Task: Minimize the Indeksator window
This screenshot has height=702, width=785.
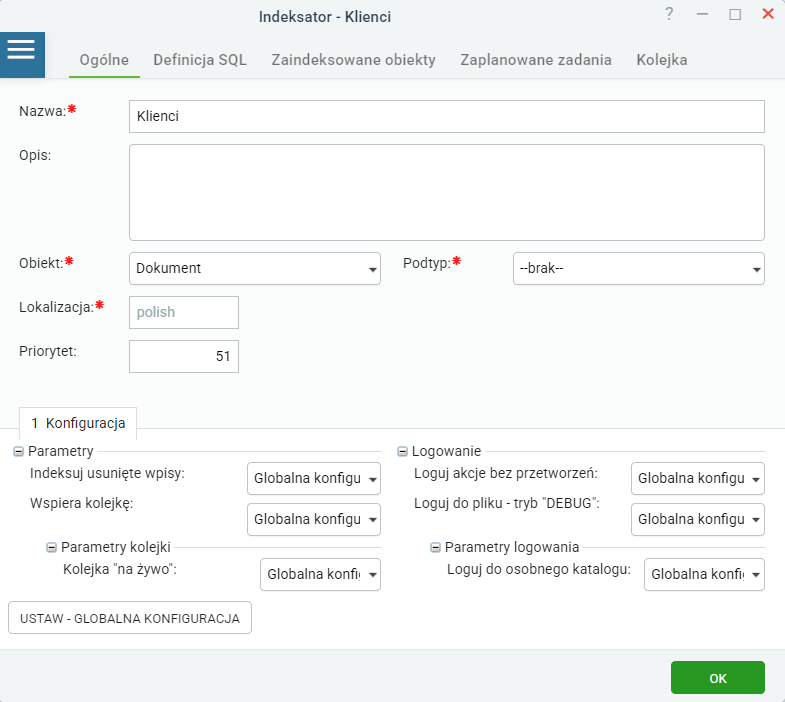Action: tap(702, 14)
